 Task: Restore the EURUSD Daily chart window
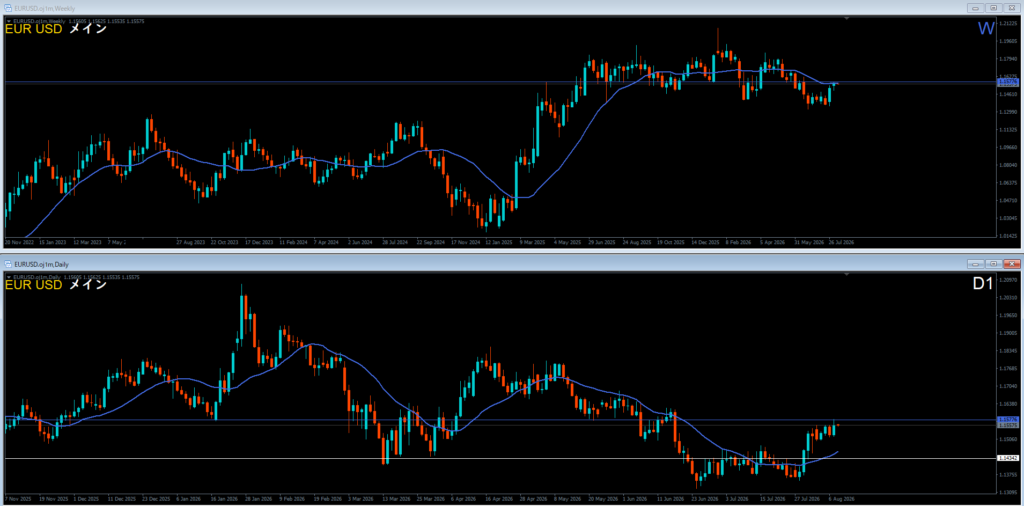[x=993, y=264]
